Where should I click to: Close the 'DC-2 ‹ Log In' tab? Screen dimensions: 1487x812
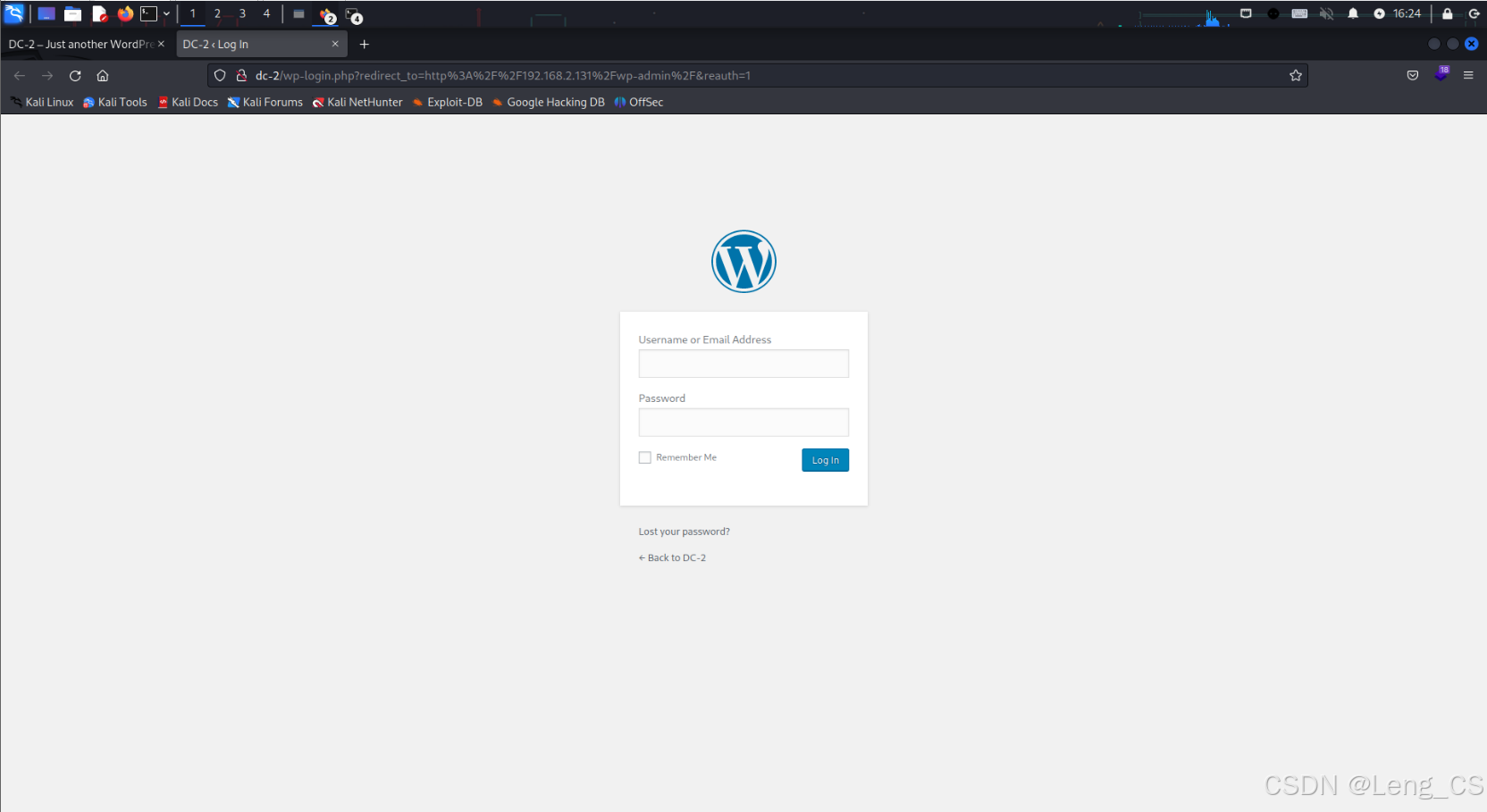335,44
